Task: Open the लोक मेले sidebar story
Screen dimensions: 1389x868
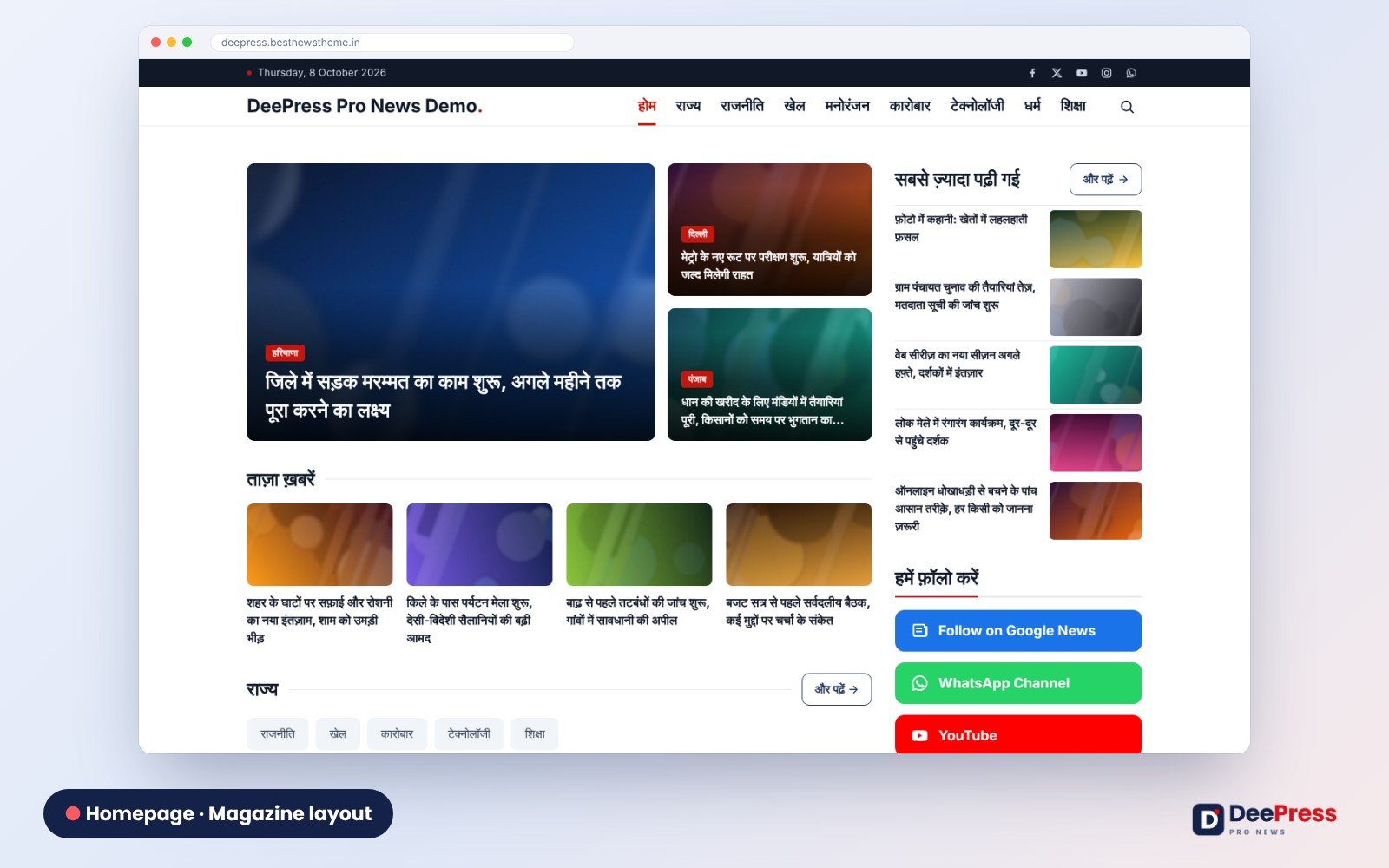Action: pos(966,432)
